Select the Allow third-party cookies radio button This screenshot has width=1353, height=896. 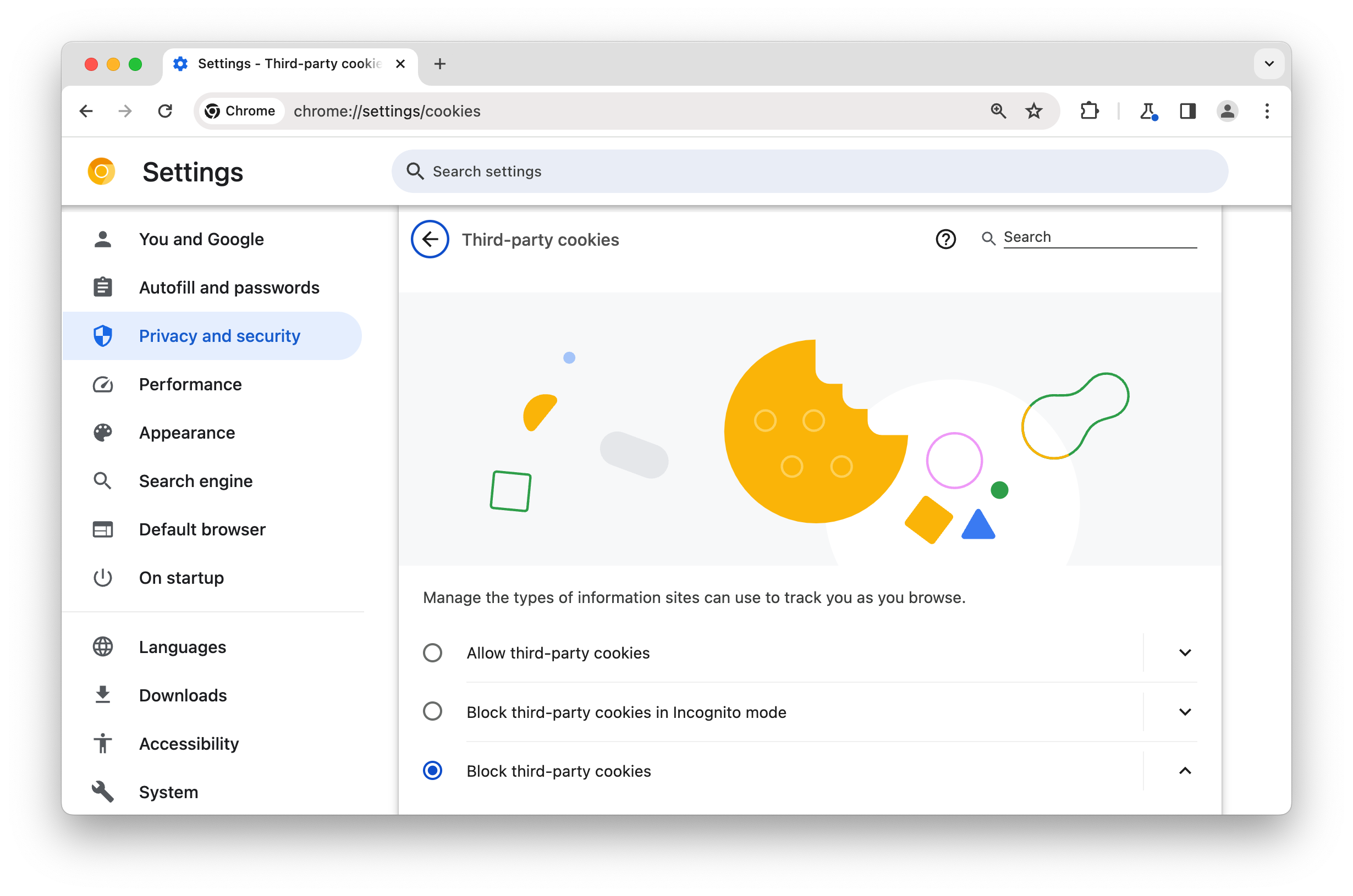(434, 652)
